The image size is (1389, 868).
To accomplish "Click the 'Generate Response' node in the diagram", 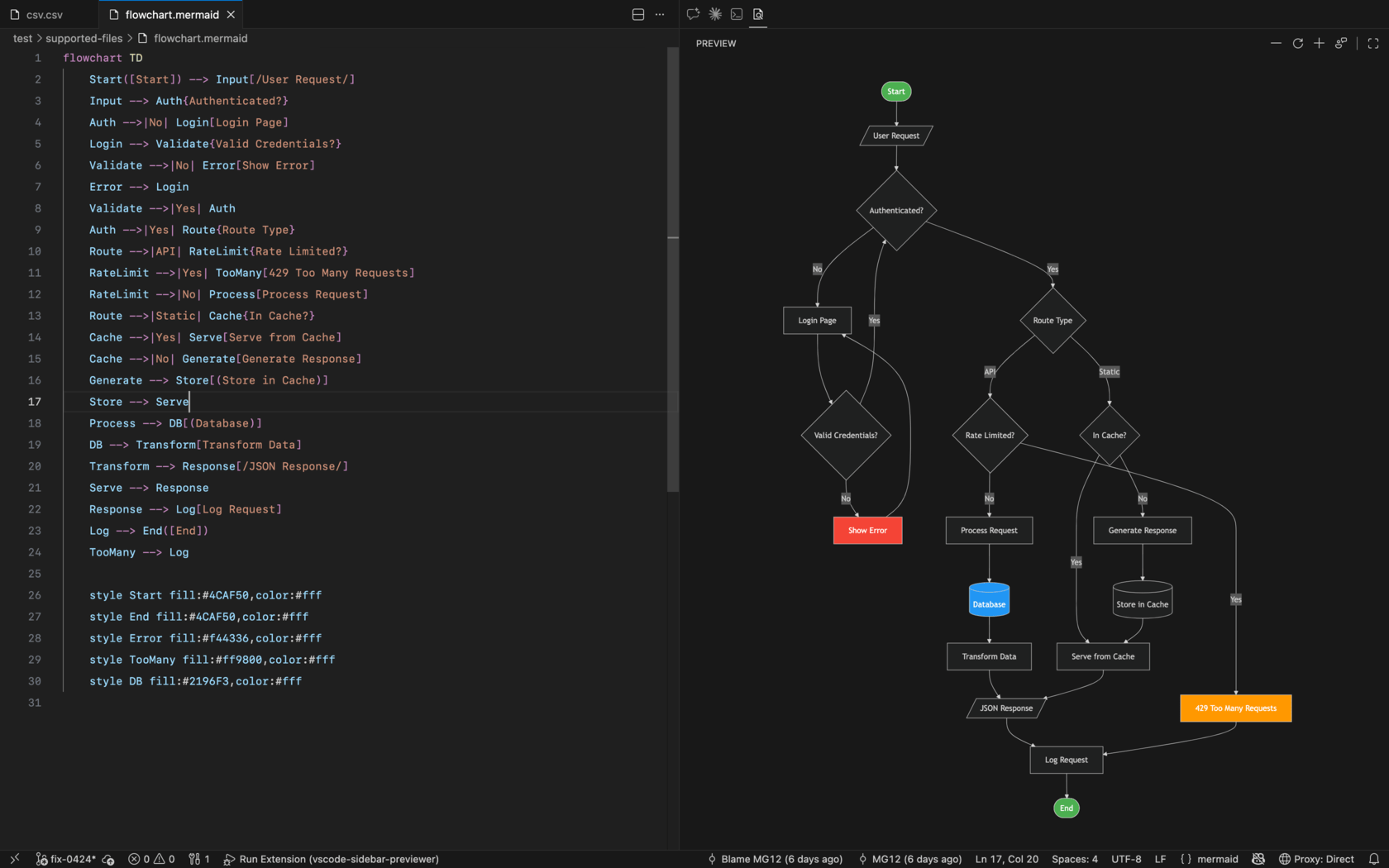I will tap(1143, 531).
